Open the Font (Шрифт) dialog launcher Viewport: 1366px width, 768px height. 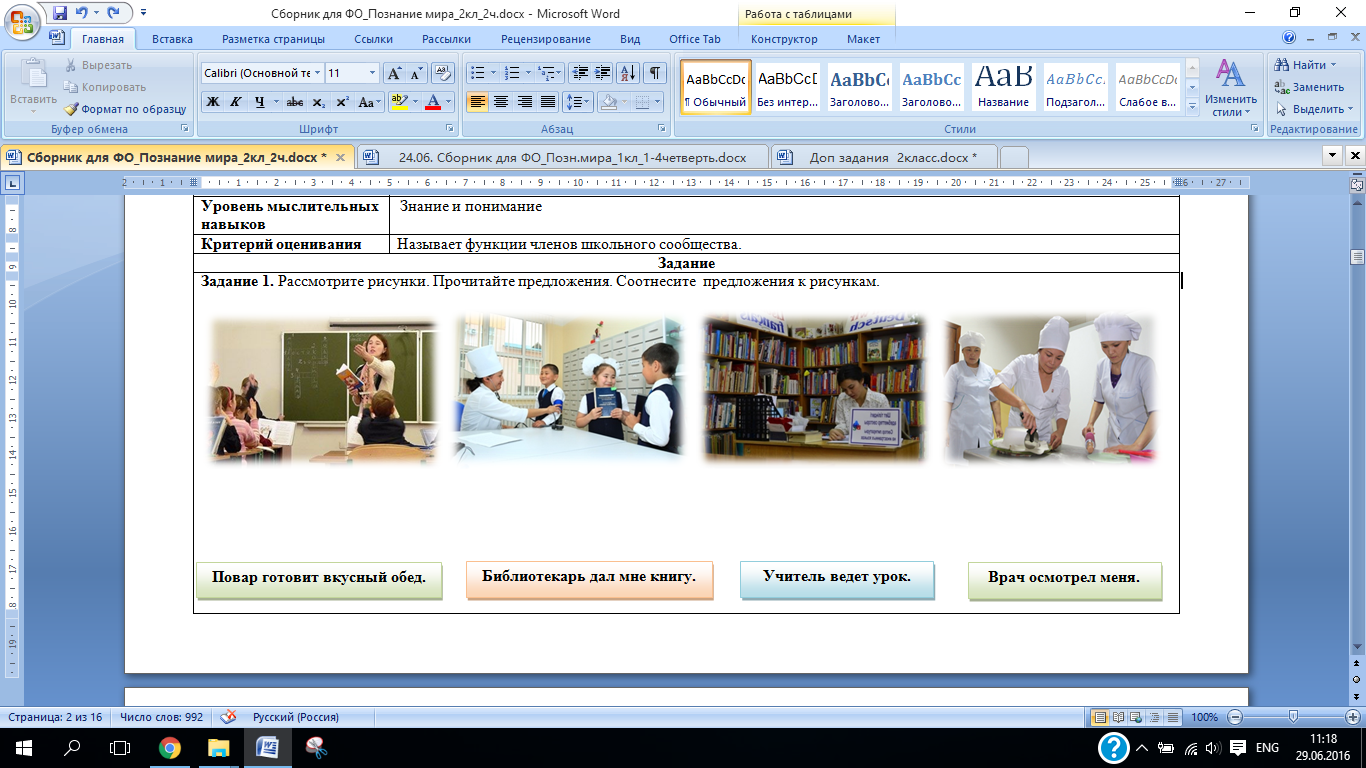tap(450, 129)
